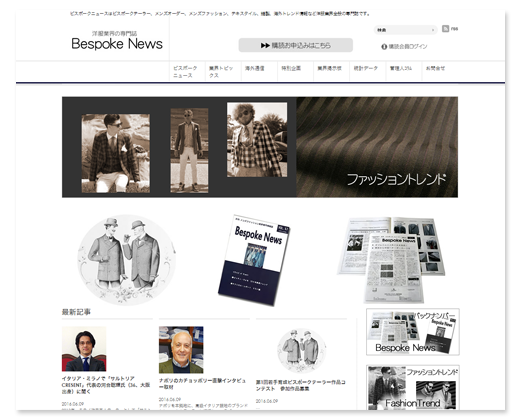This screenshot has height=420, width=520.
Task: Open the Milan サルトリア CRESENT article title
Action: 106,385
